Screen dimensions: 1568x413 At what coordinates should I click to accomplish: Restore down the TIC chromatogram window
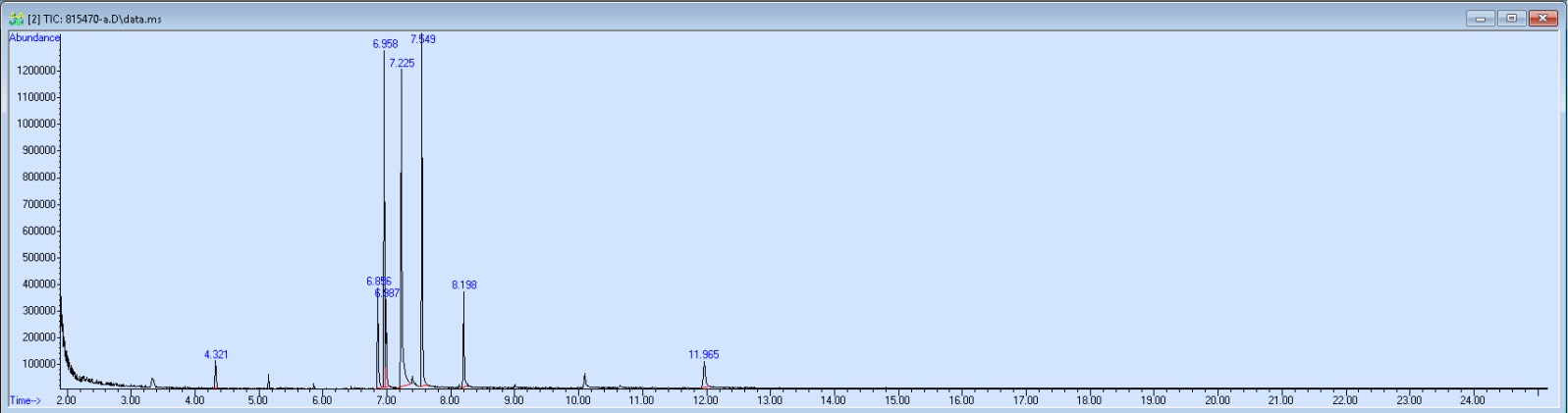(x=1511, y=19)
